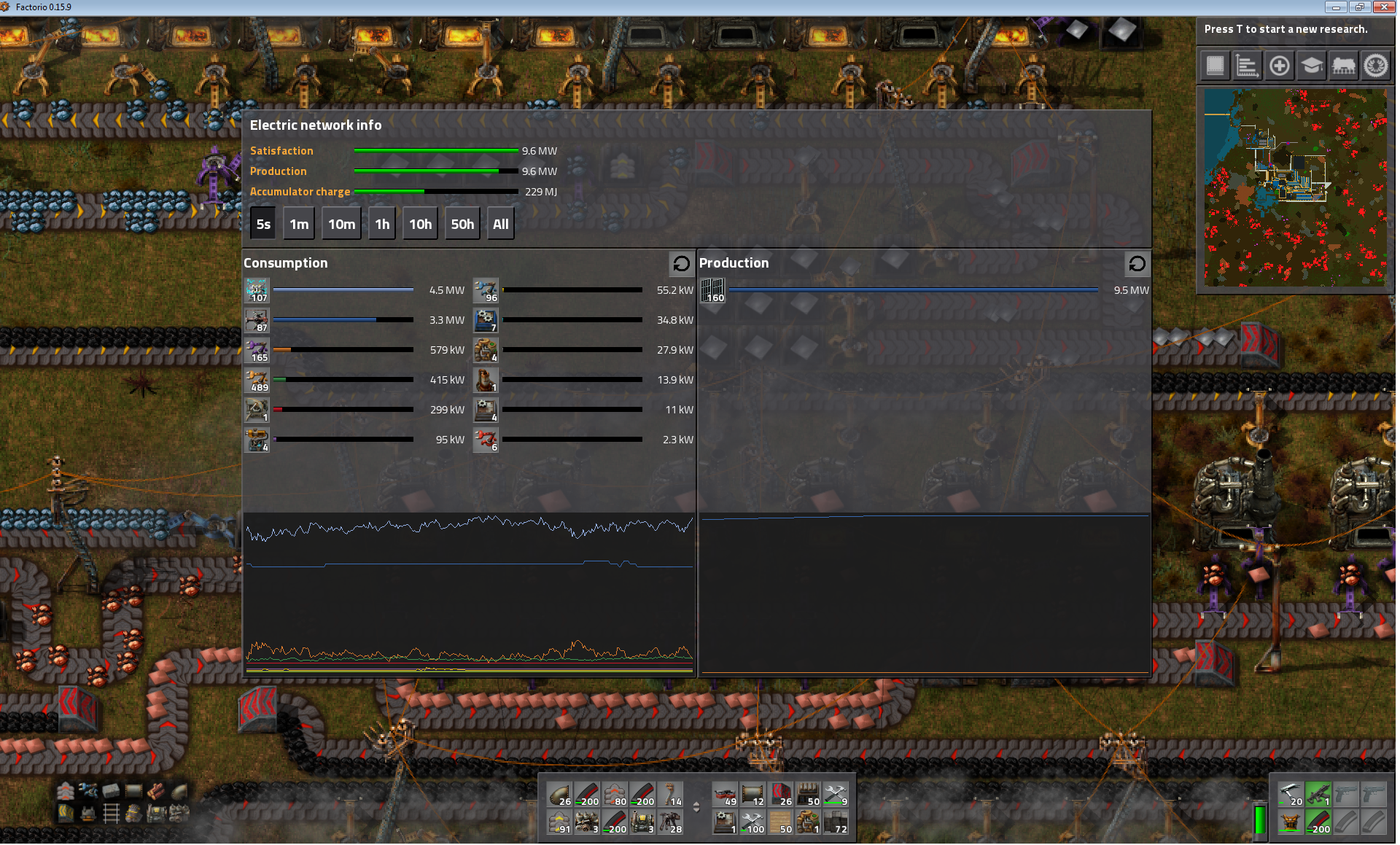Pick the gun turret stack of 28
Viewport: 1400px width, 845px height.
pos(670,822)
